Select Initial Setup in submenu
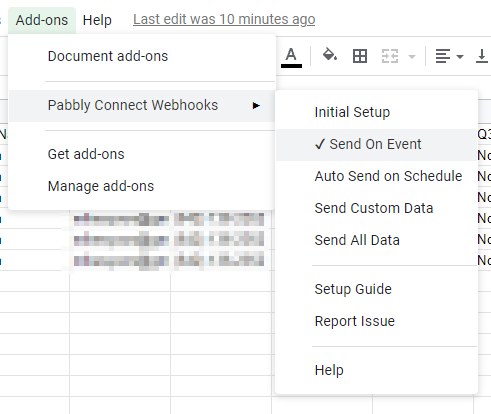This screenshot has height=414, width=491. click(x=377, y=112)
